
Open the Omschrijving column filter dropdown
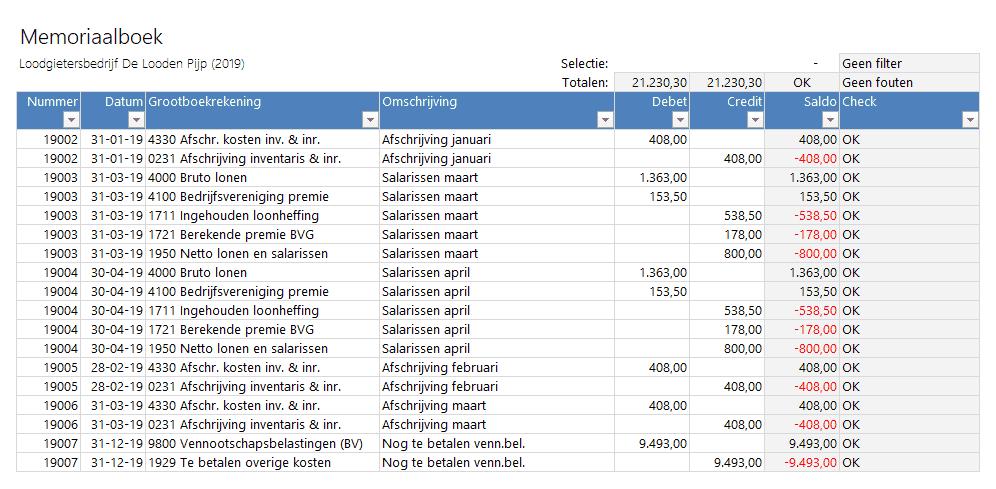click(x=604, y=120)
